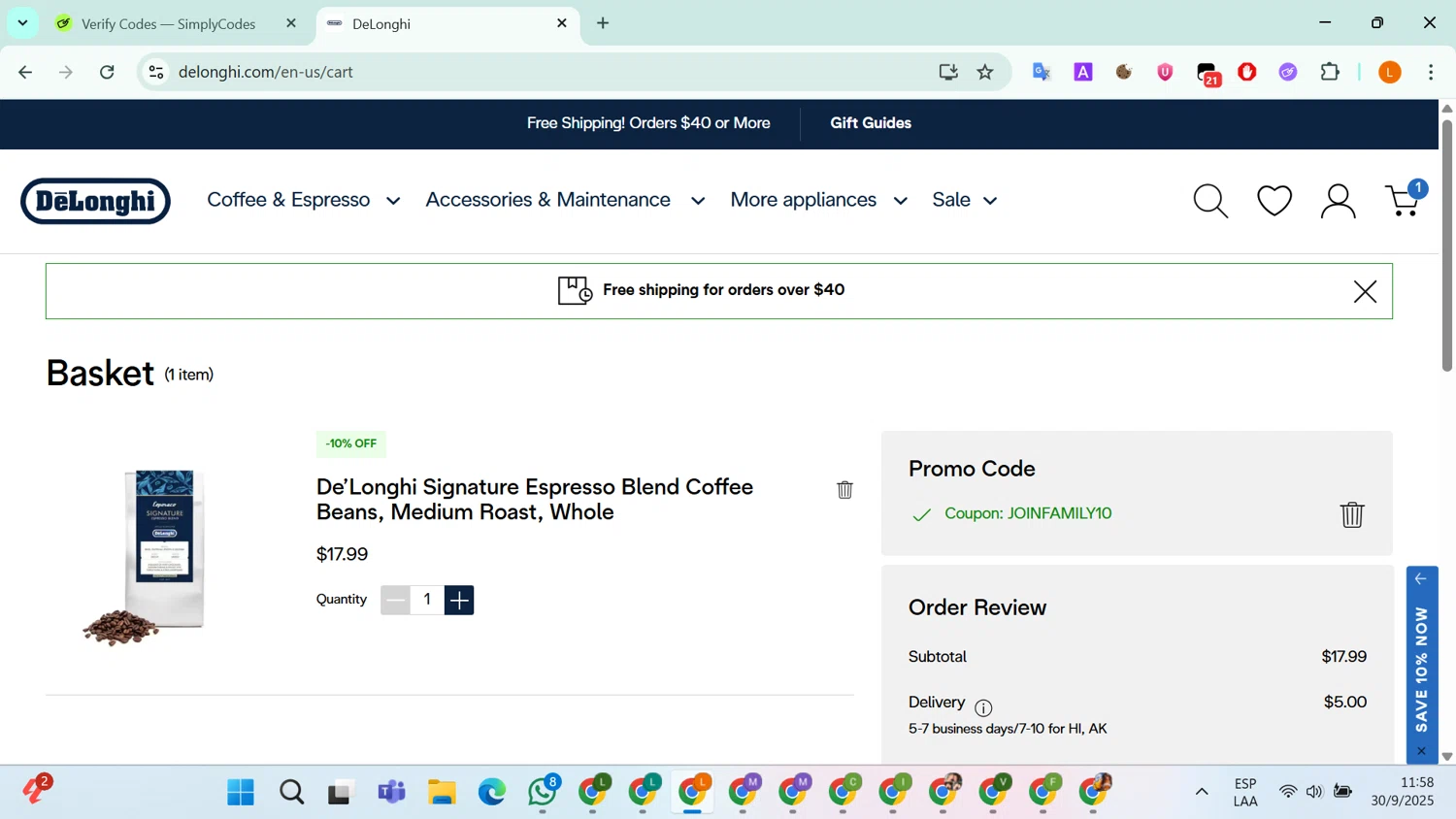The image size is (1456, 819).
Task: Open Chrome three-dot menu
Action: tap(1431, 72)
